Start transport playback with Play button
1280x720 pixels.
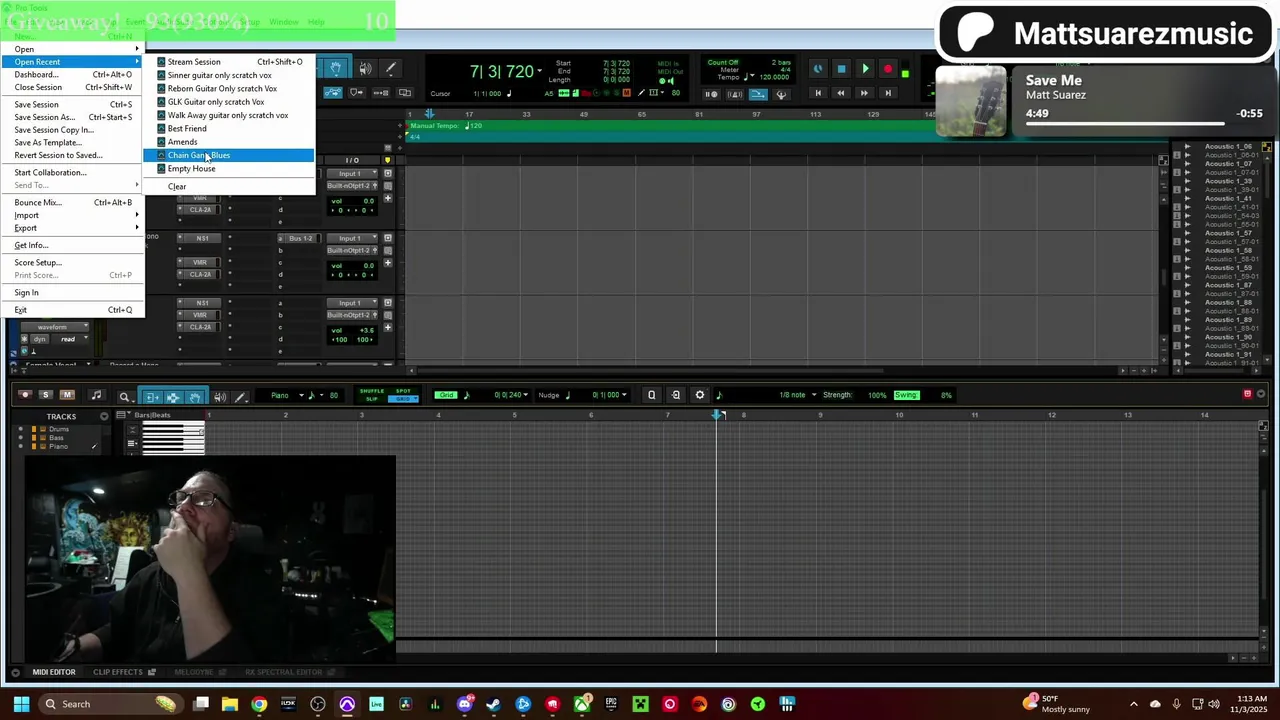point(865,70)
